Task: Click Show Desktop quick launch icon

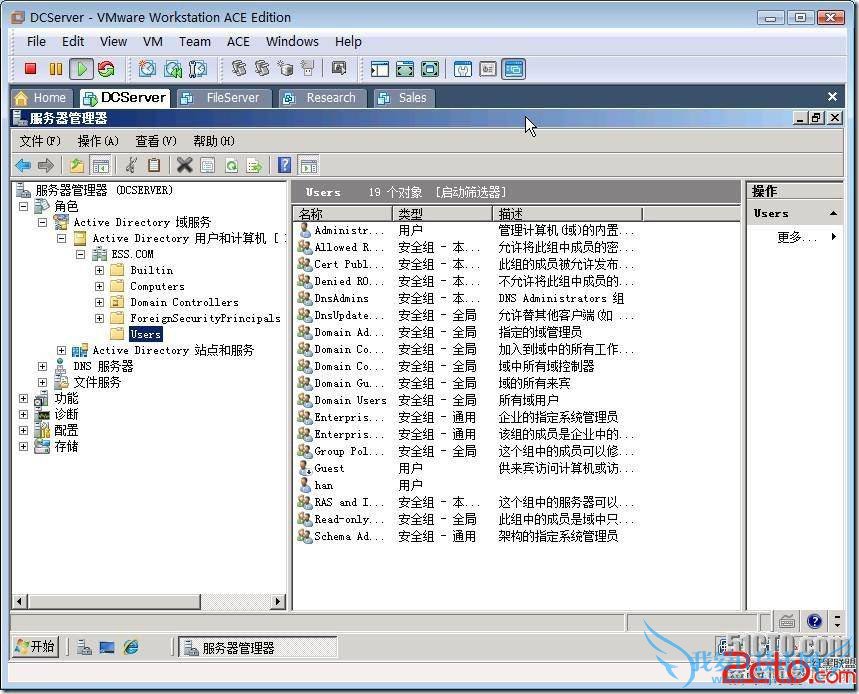Action: (x=107, y=647)
